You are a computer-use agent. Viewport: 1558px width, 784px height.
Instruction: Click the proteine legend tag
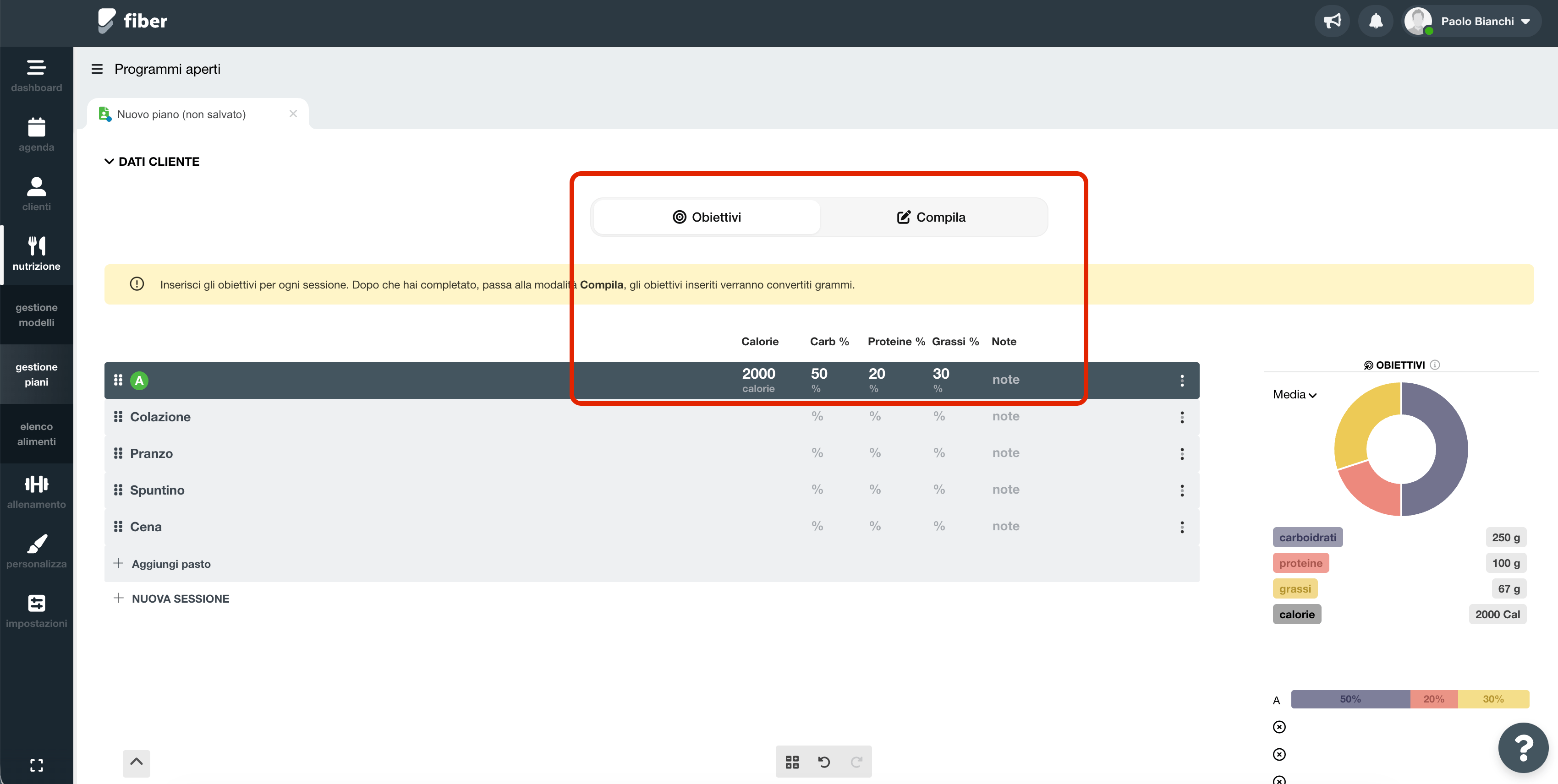[x=1300, y=563]
